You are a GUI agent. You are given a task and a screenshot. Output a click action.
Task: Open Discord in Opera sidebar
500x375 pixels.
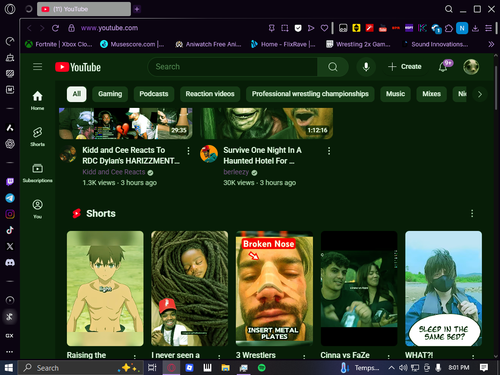[x=10, y=263]
